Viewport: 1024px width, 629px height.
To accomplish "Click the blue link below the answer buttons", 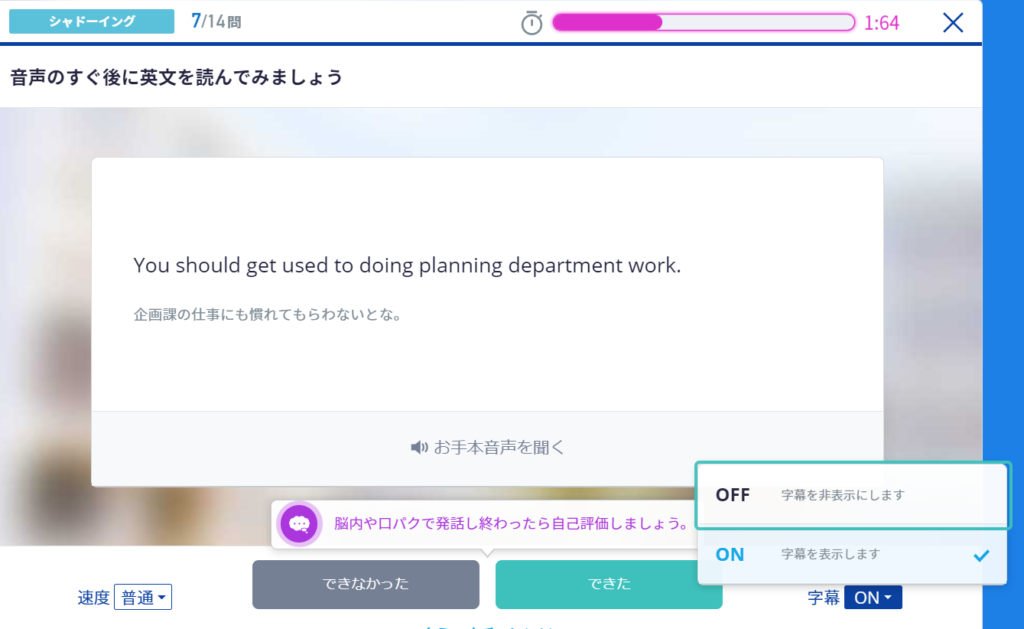I will (490, 625).
